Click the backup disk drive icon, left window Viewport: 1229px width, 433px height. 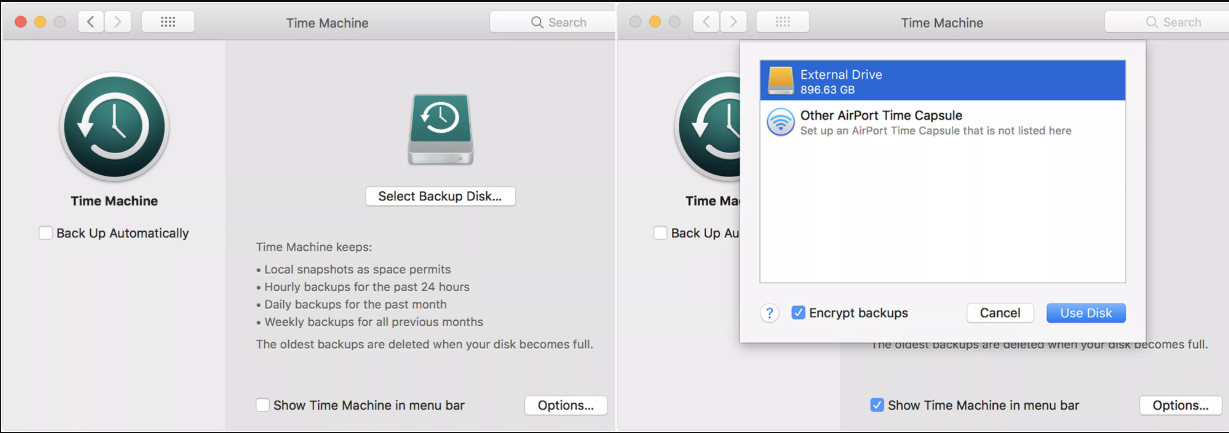coord(441,128)
